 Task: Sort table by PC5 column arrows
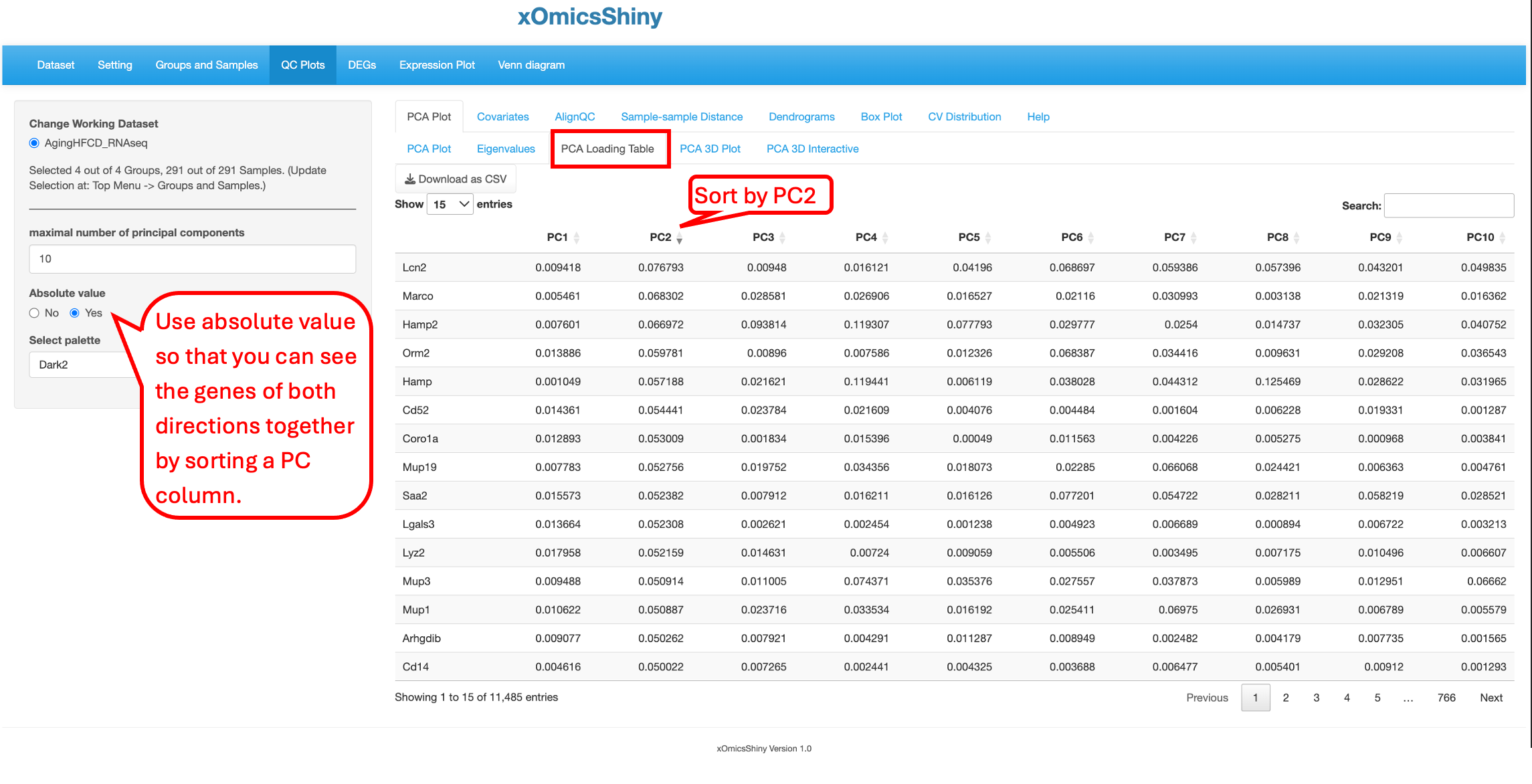[x=988, y=237]
